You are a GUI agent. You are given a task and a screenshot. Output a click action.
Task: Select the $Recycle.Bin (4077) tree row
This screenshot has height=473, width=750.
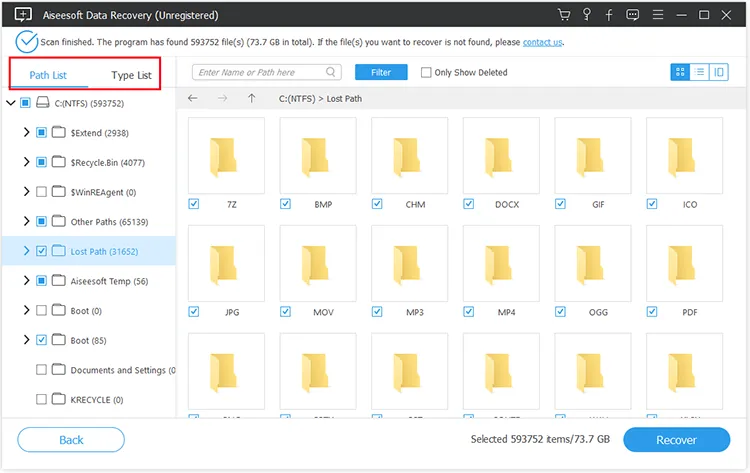pos(89,162)
